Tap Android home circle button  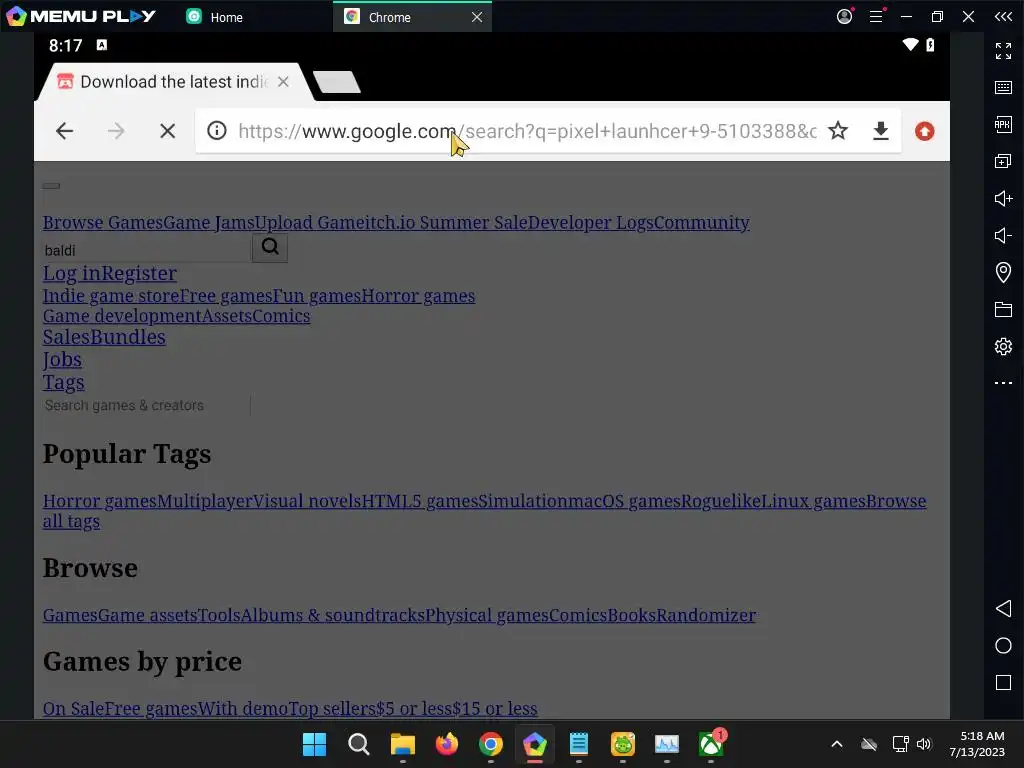(x=1003, y=646)
